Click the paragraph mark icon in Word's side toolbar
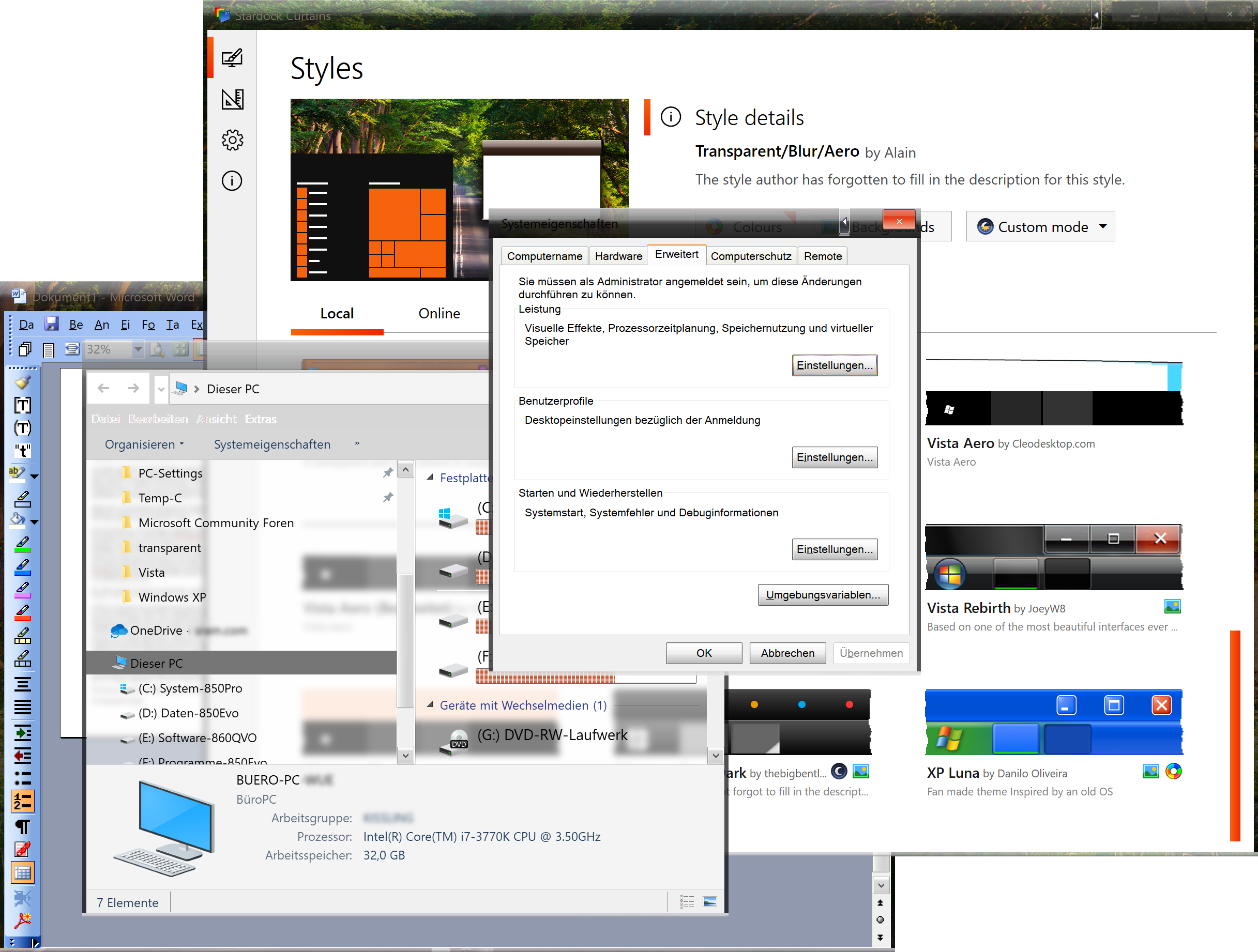 [x=22, y=826]
